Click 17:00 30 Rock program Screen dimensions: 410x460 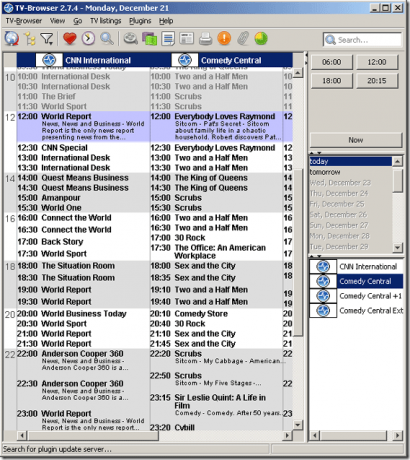tap(217, 238)
